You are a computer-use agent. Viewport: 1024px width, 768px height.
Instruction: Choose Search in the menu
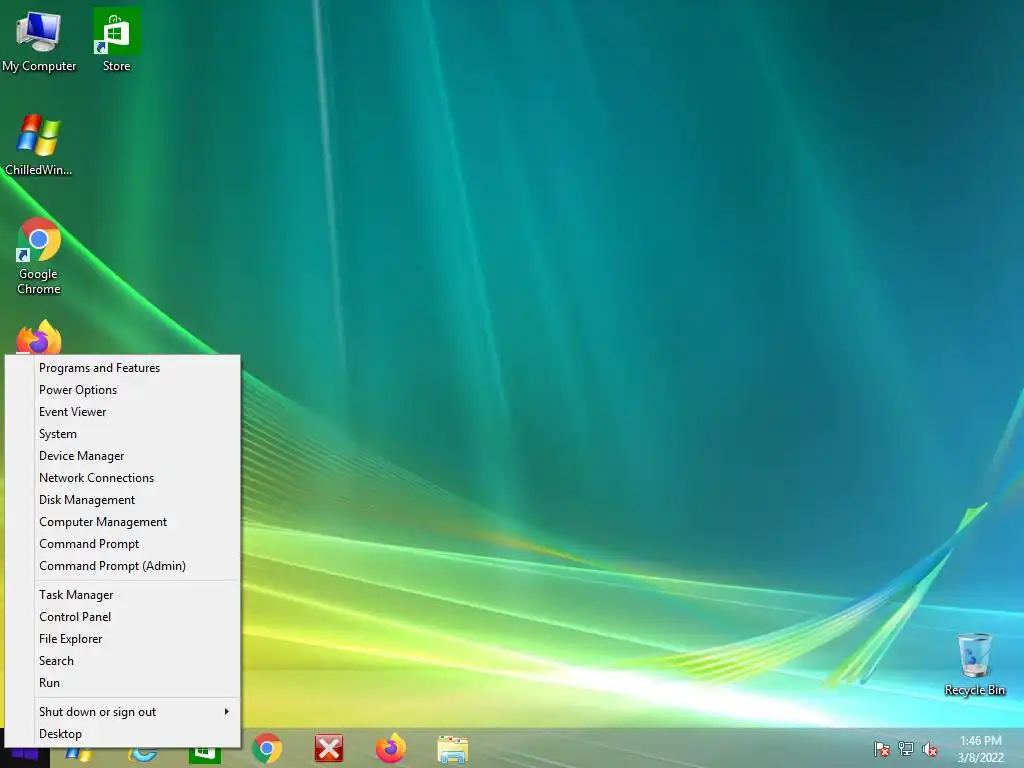[x=123, y=661]
